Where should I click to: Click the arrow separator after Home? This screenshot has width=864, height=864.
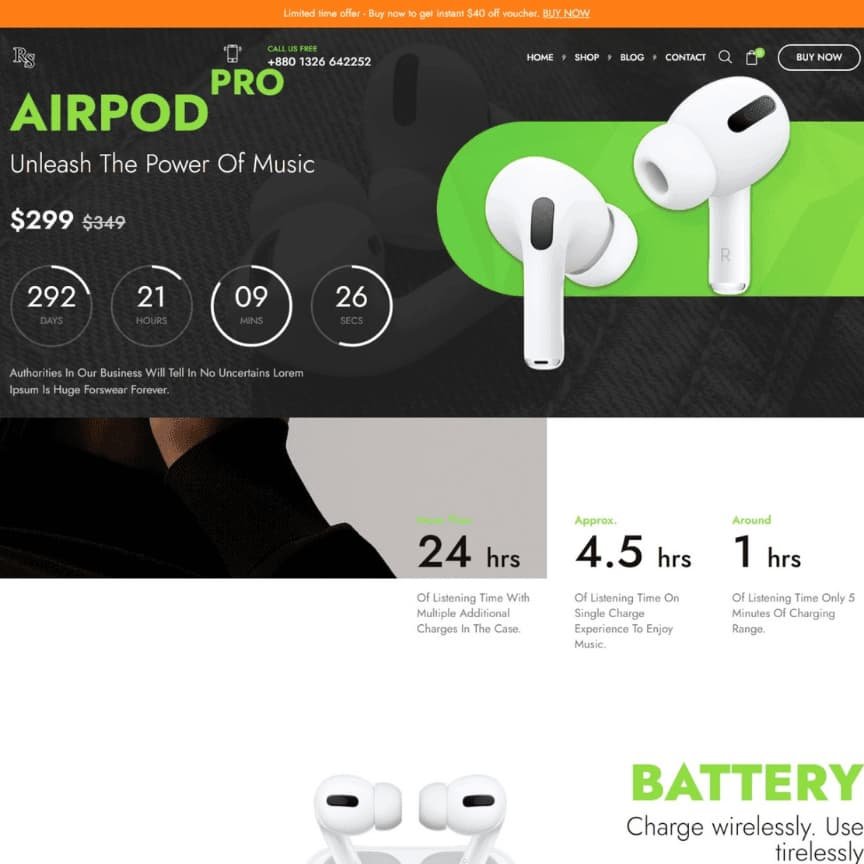coord(564,57)
